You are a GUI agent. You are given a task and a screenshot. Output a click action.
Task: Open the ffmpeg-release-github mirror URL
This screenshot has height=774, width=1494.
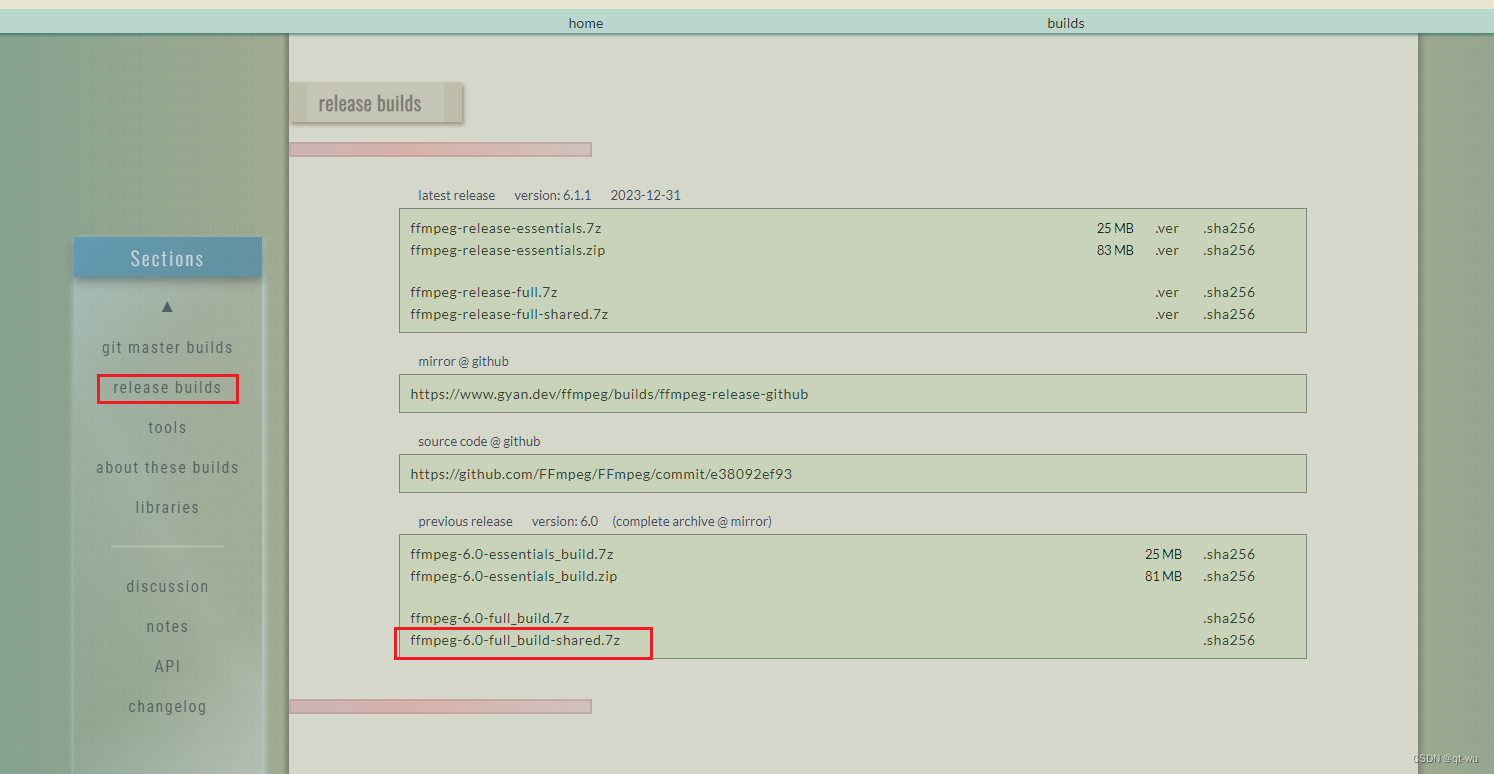pyautogui.click(x=609, y=395)
